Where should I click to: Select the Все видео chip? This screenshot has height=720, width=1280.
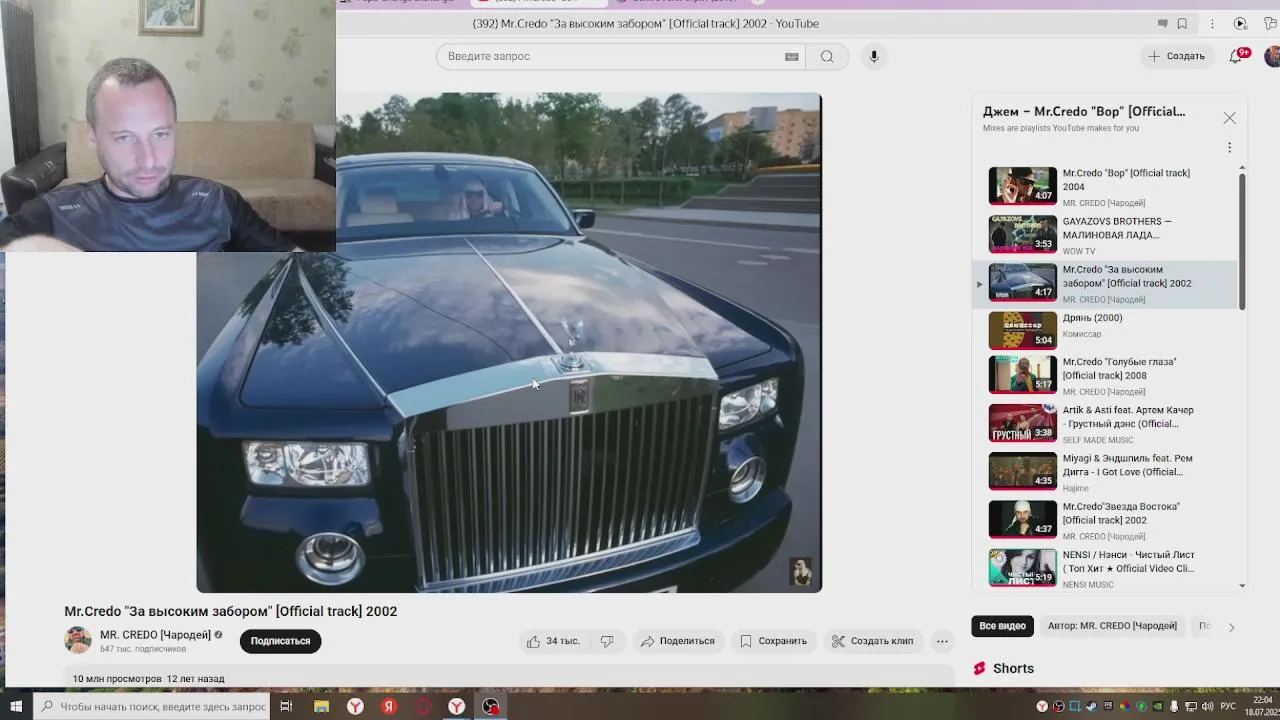[x=1002, y=626]
